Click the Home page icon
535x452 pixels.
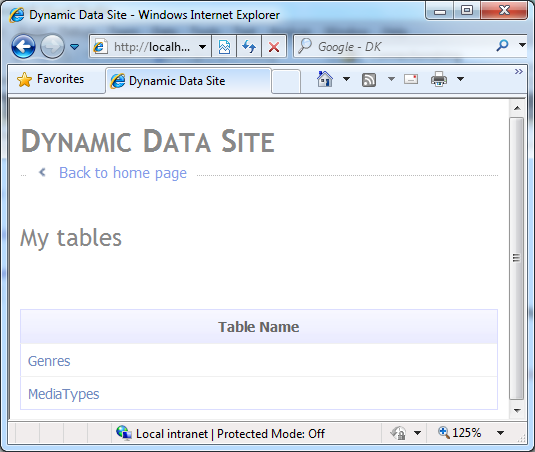[324, 79]
